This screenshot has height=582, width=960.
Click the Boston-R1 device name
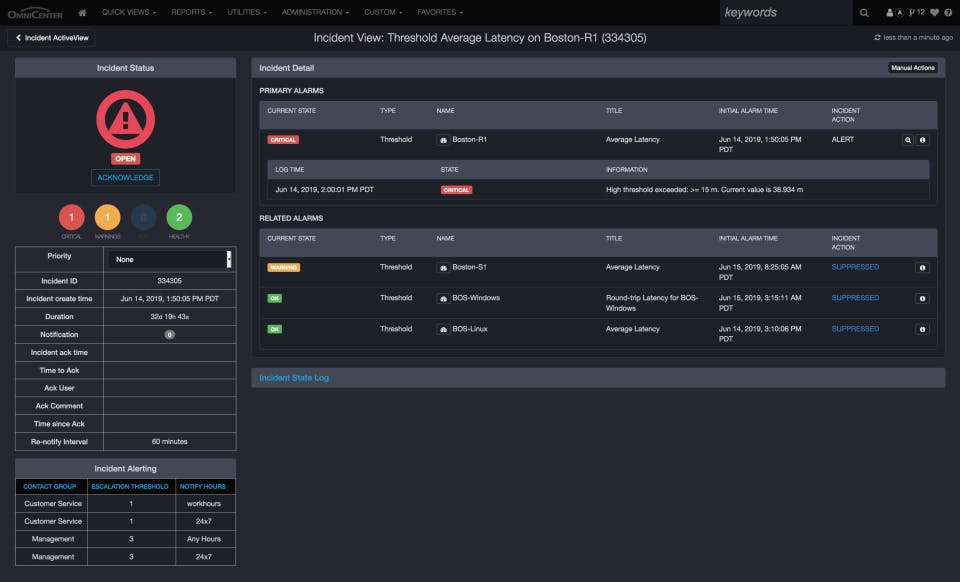(470, 140)
